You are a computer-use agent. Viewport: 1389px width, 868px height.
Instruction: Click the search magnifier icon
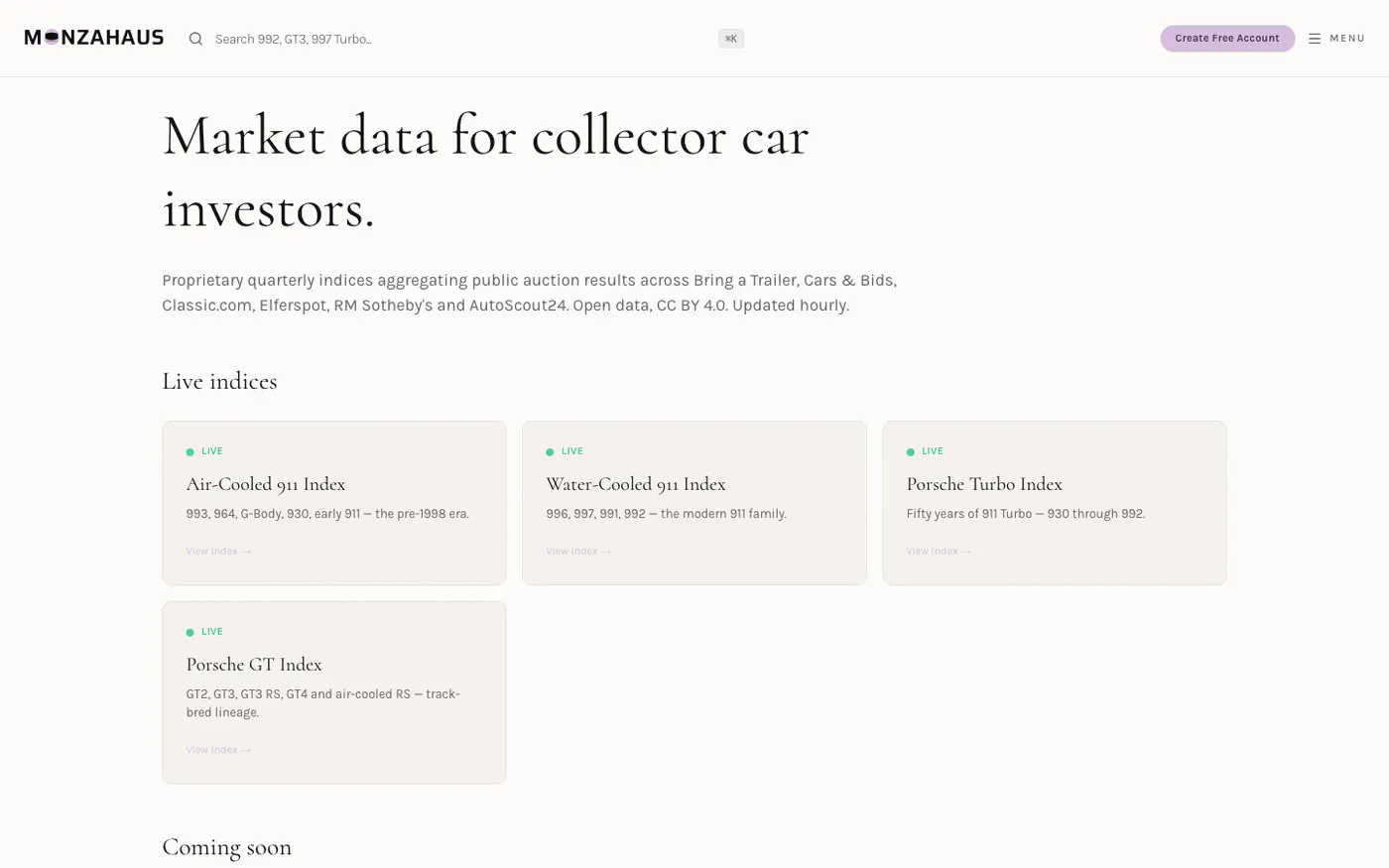point(195,39)
